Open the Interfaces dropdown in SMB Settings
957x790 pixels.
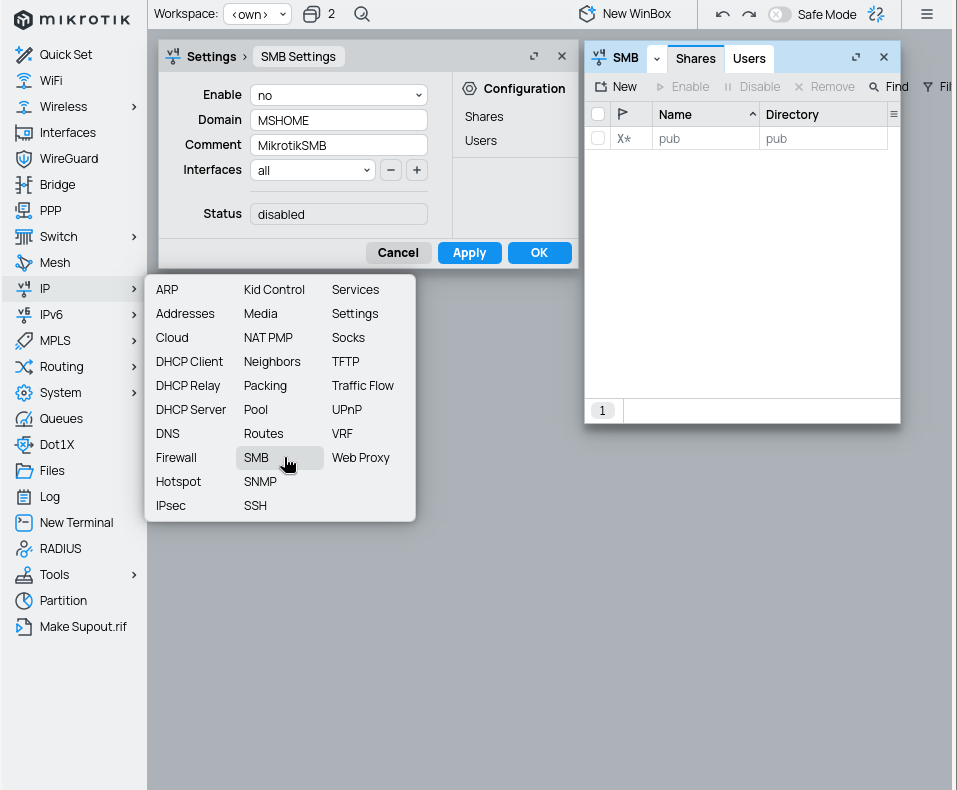312,170
